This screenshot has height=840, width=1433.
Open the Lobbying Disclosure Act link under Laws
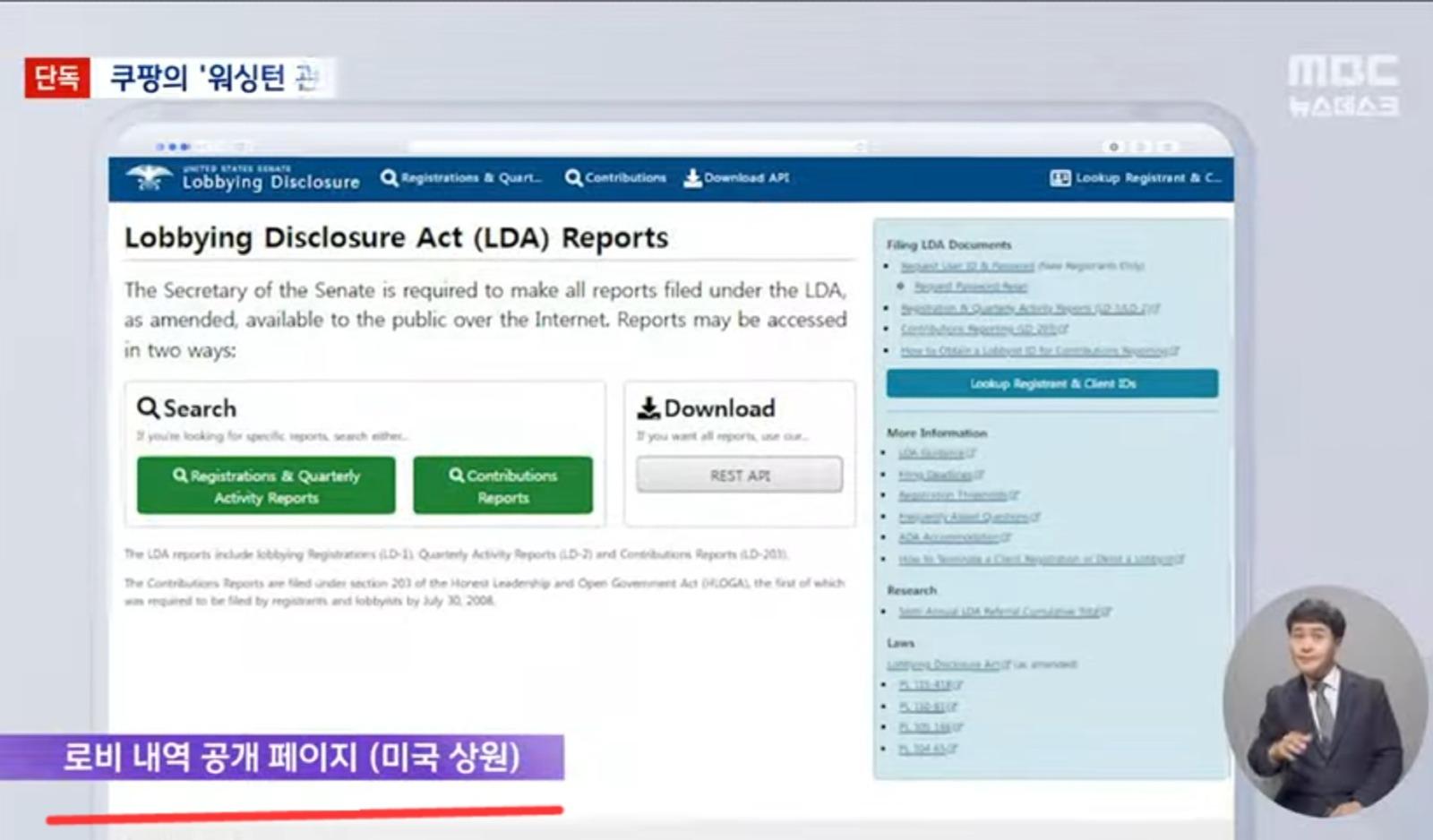[x=940, y=664]
